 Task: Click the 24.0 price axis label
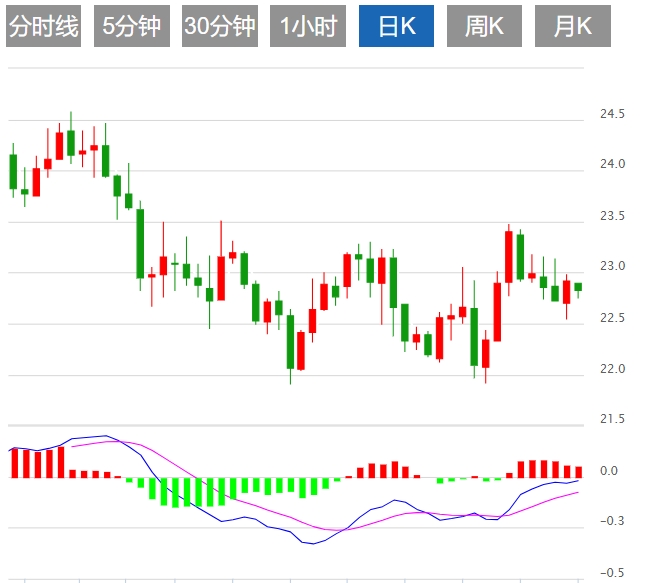click(x=612, y=164)
